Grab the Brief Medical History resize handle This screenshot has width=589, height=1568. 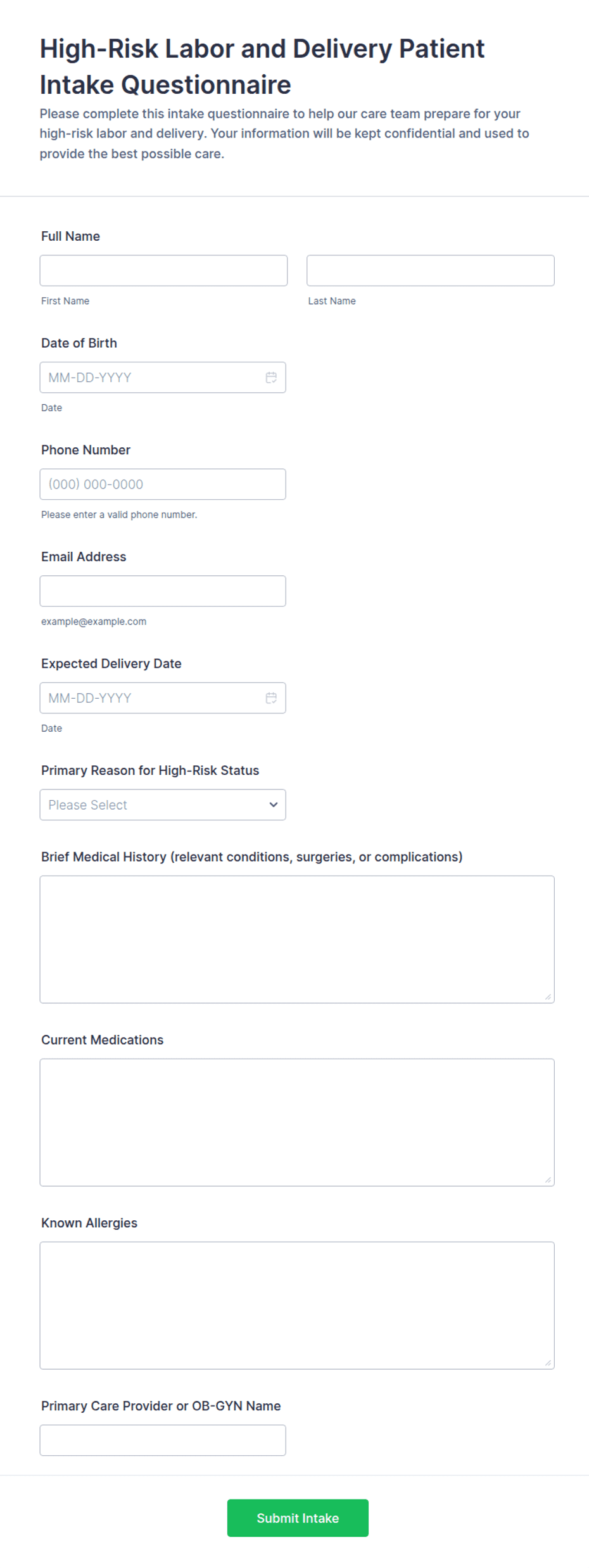548,997
